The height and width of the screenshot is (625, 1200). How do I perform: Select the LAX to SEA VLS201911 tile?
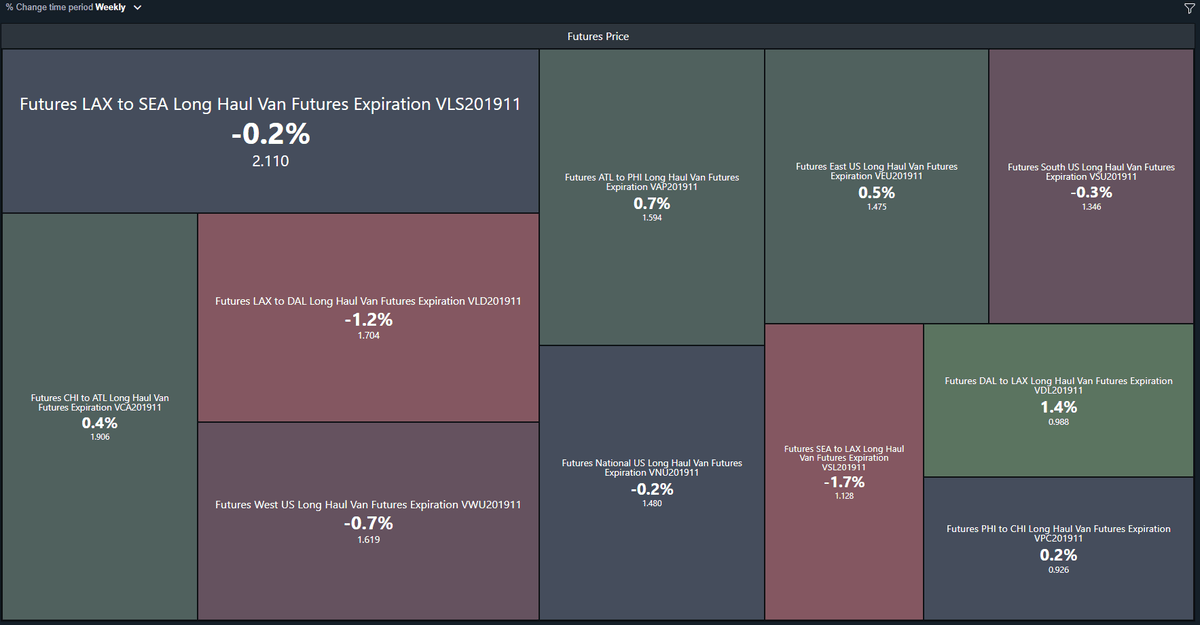(270, 131)
